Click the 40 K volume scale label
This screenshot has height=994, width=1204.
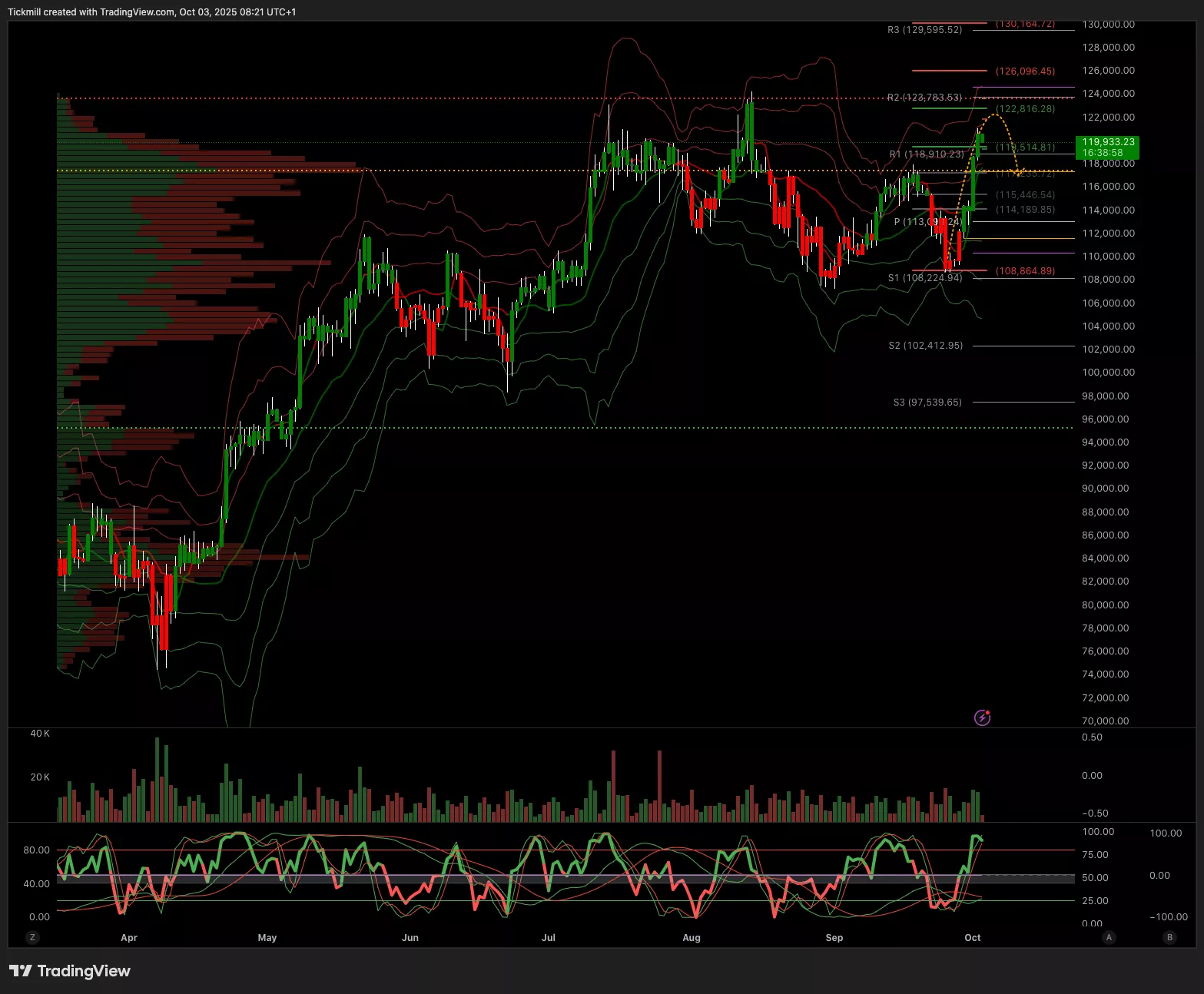click(x=40, y=734)
